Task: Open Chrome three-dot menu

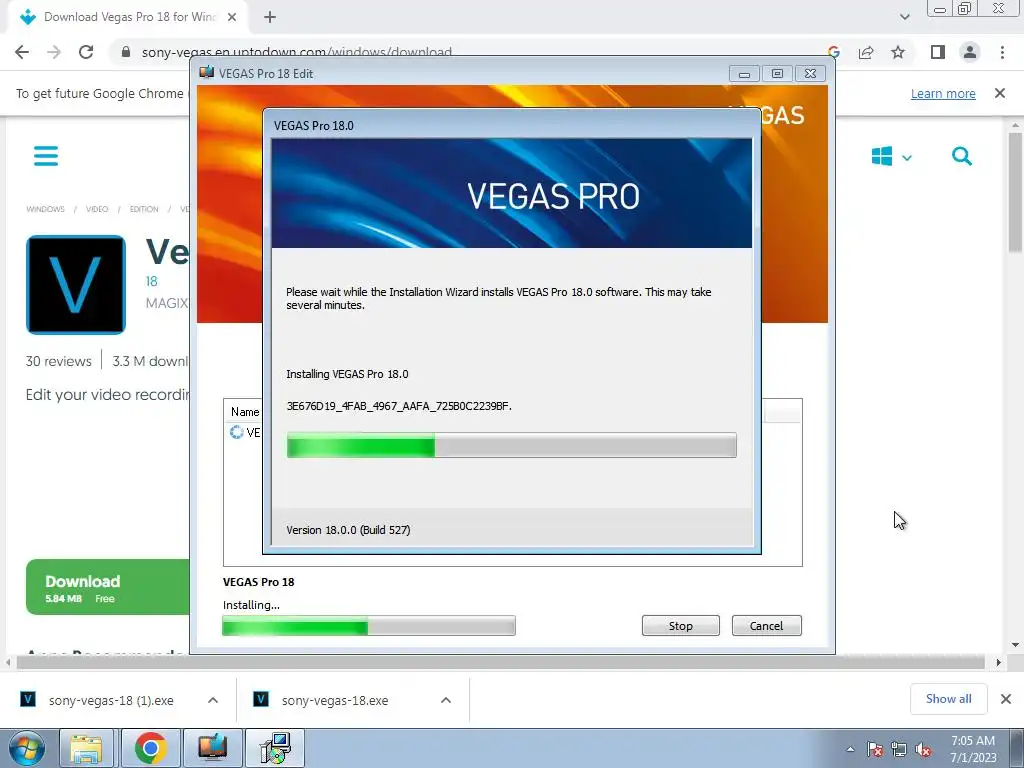Action: 1002,52
